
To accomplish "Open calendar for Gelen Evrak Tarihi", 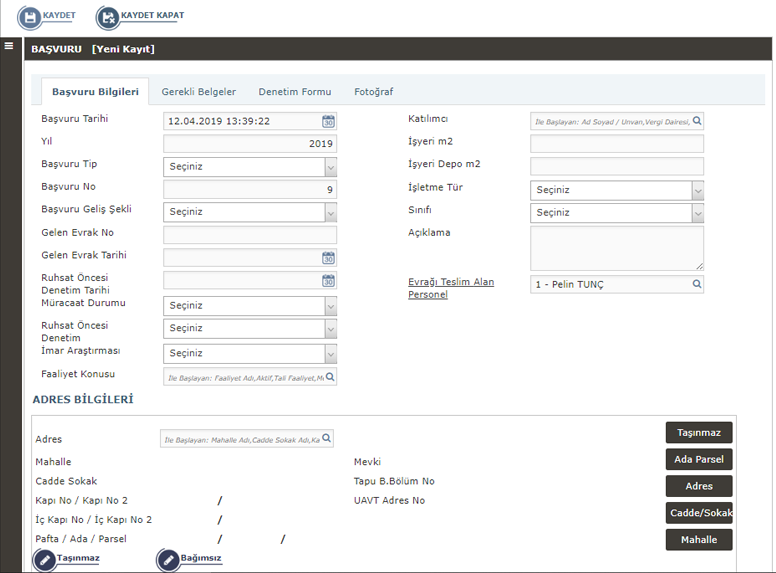I will [328, 258].
